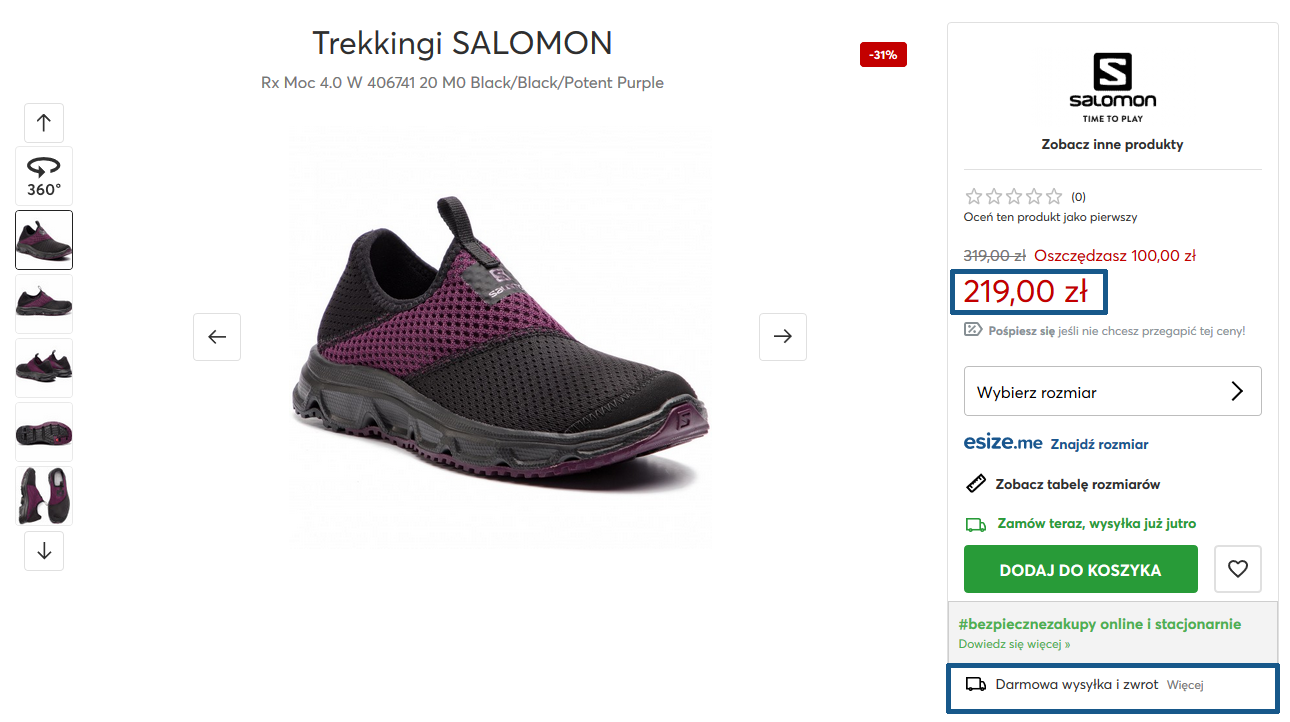The height and width of the screenshot is (722, 1290).
Task: Add shoe to favorites with heart icon
Action: 1238,569
